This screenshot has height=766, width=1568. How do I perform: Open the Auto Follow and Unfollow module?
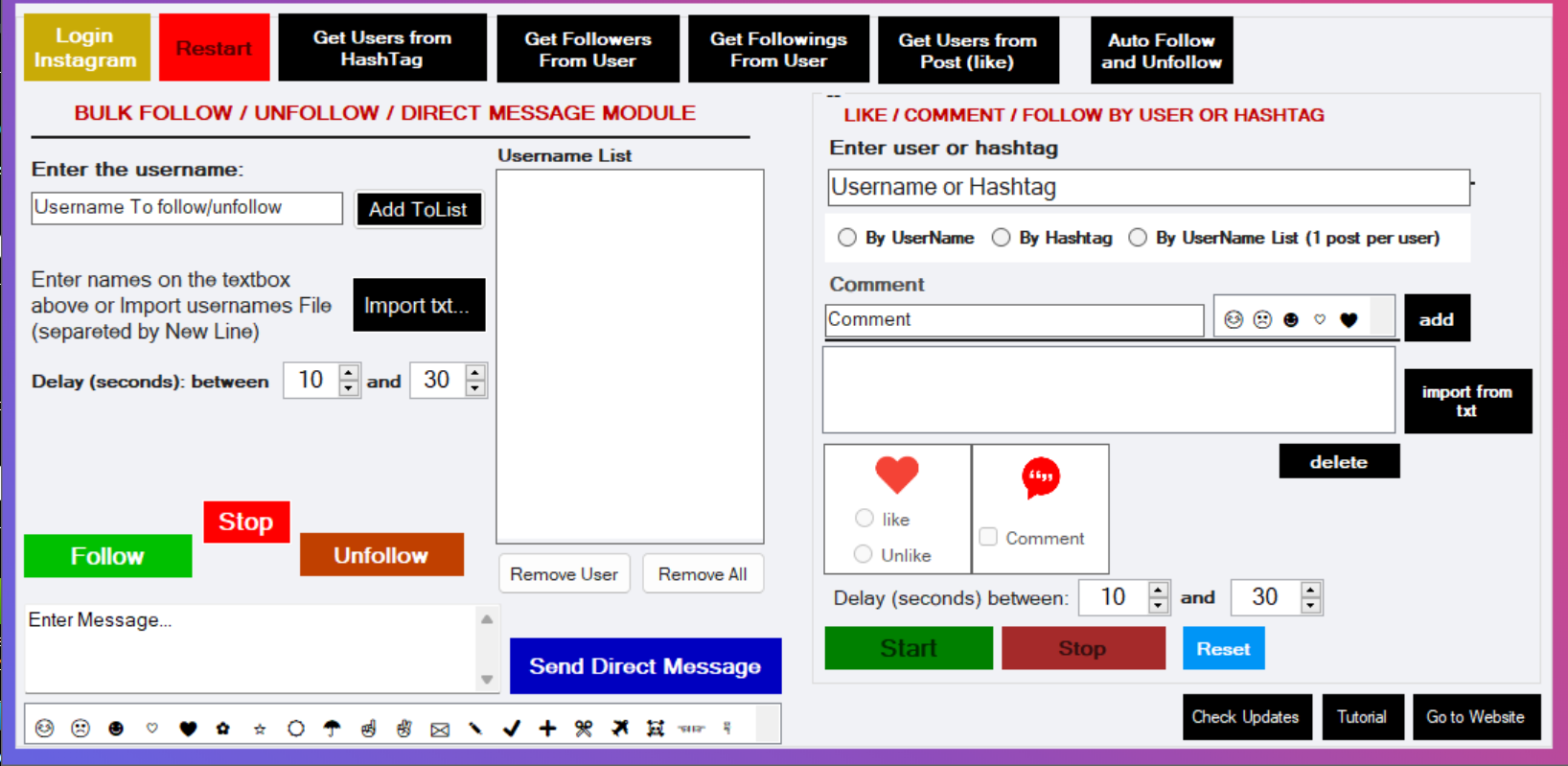1161,51
